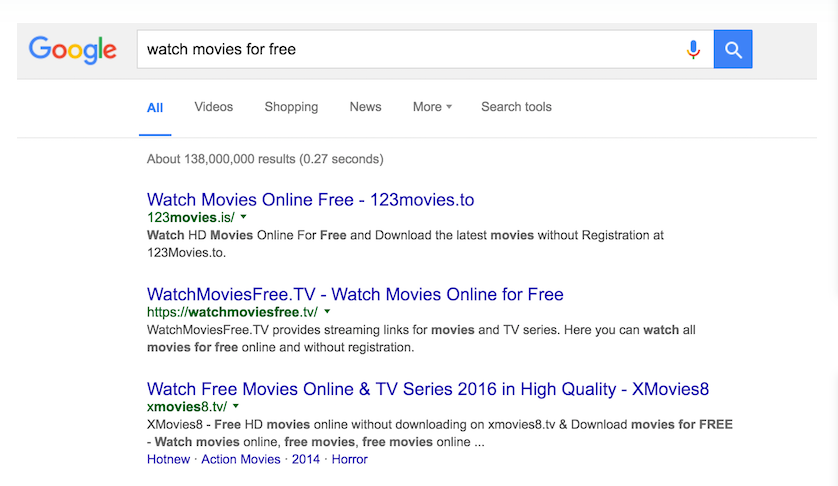Click the Action Movies sitelink

pos(241,459)
